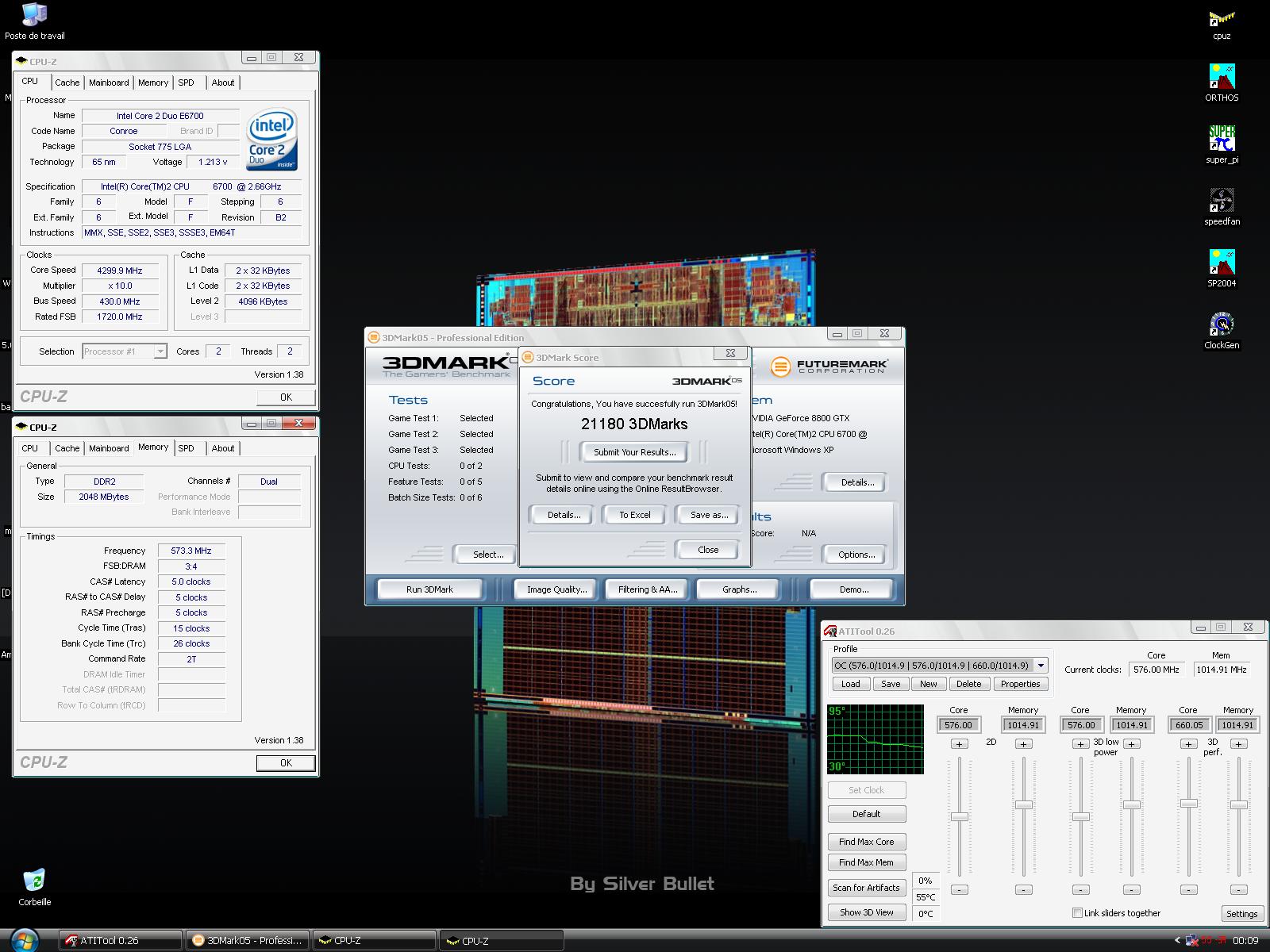Open ATITool Settings

[1241, 914]
